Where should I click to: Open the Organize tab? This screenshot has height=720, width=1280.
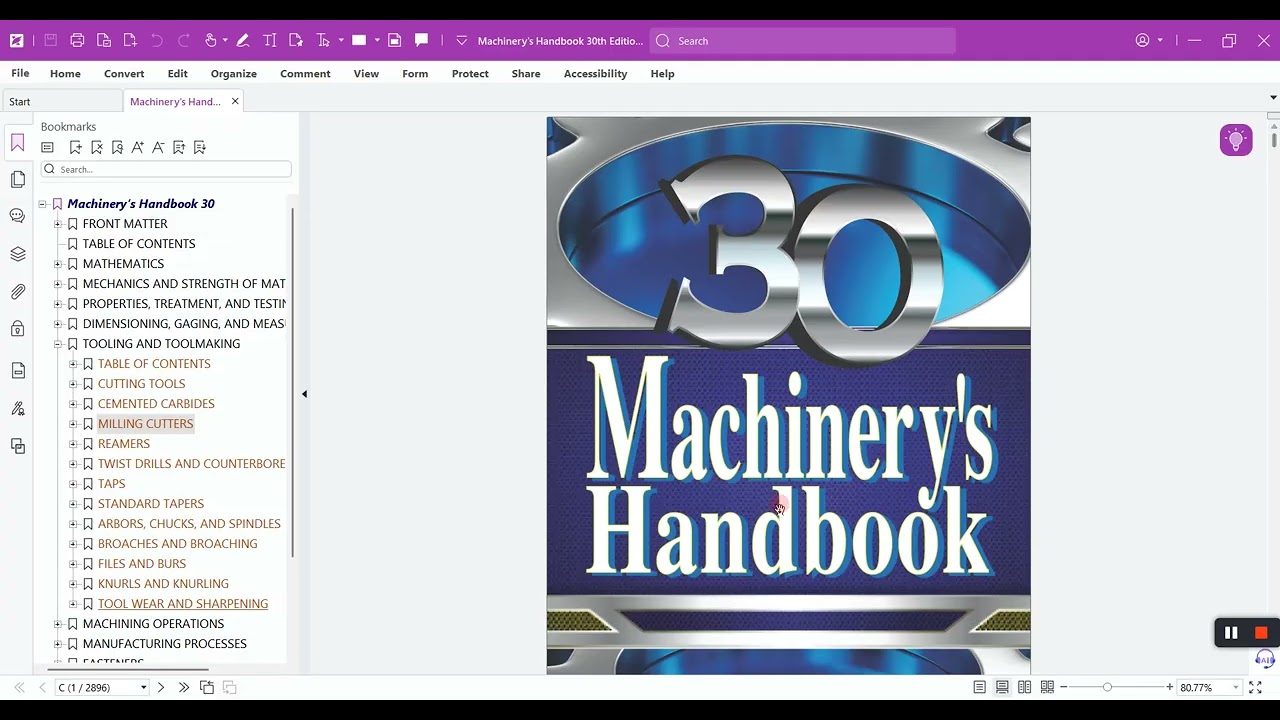[234, 74]
